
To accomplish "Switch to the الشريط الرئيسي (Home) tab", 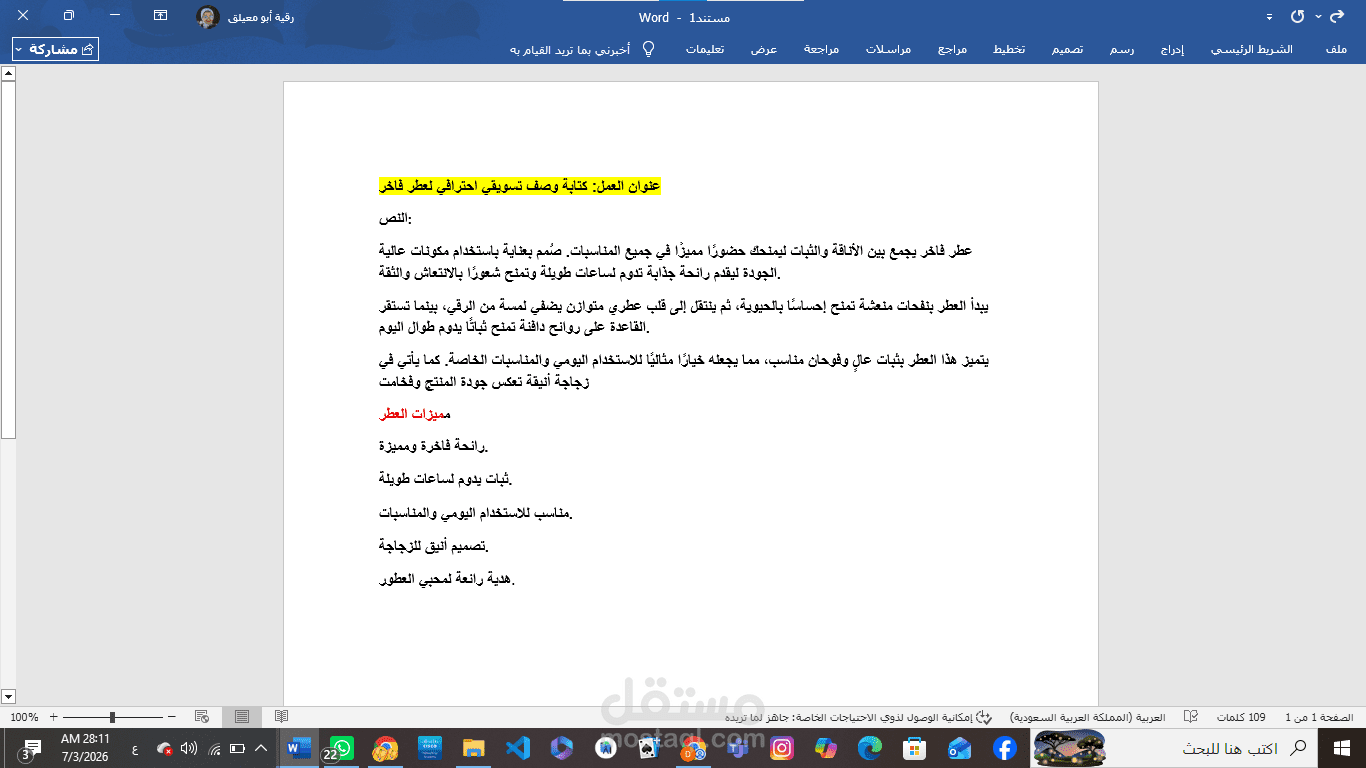I will pos(1252,49).
